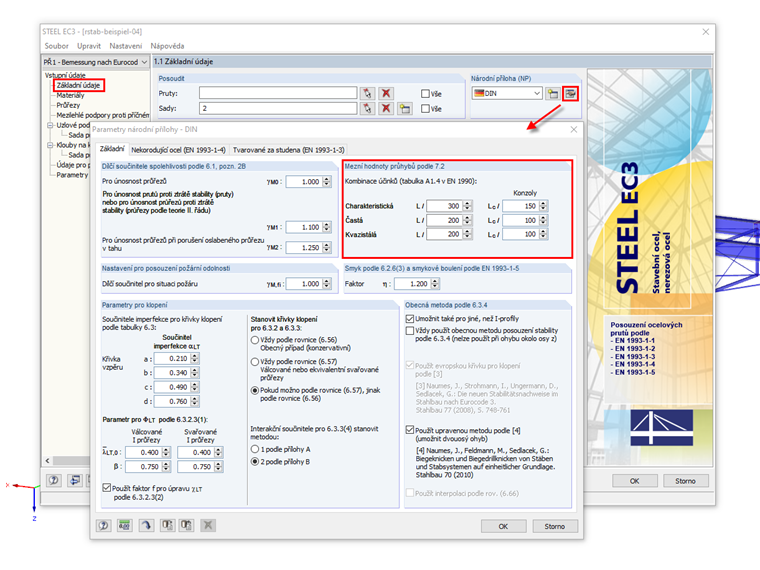Click the bridge logo on STEEL EC3 banner

(x=662, y=428)
